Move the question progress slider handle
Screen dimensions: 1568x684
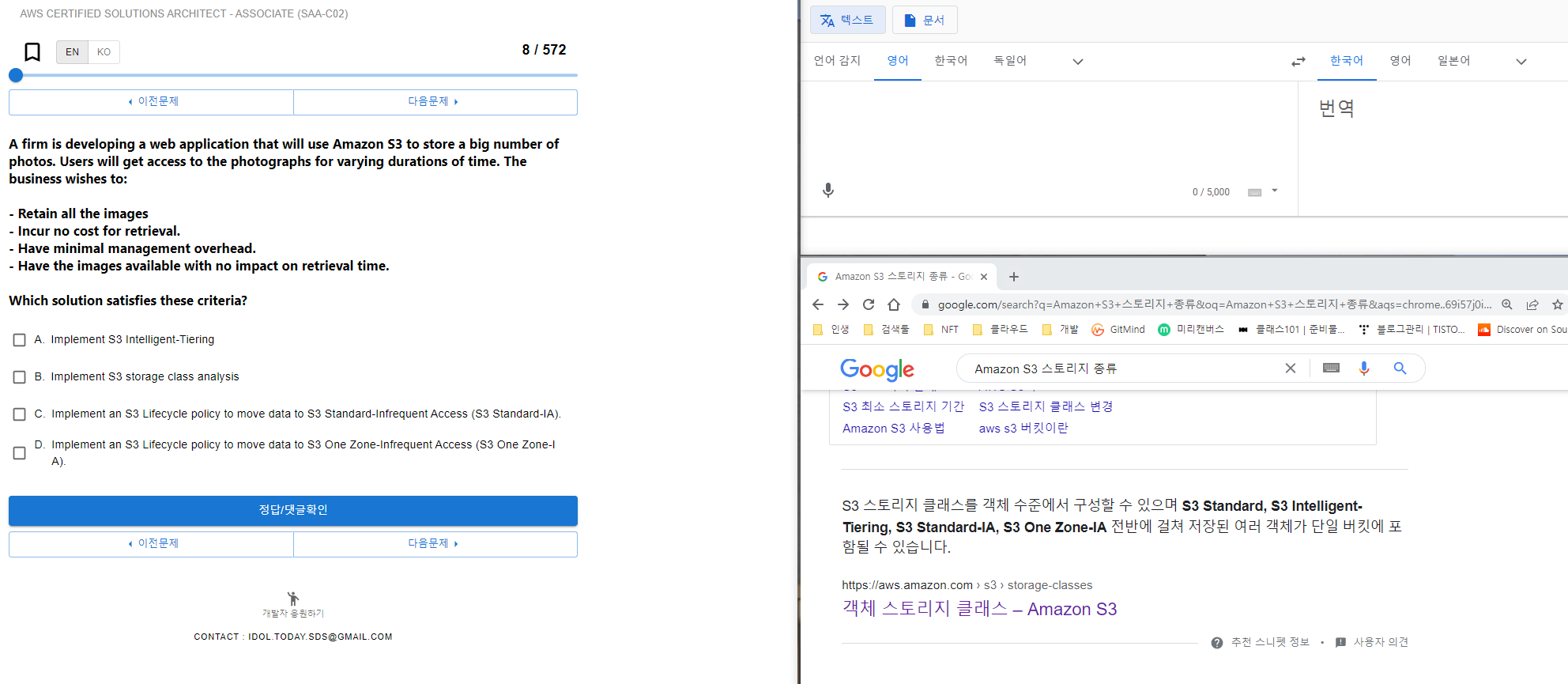coord(16,75)
